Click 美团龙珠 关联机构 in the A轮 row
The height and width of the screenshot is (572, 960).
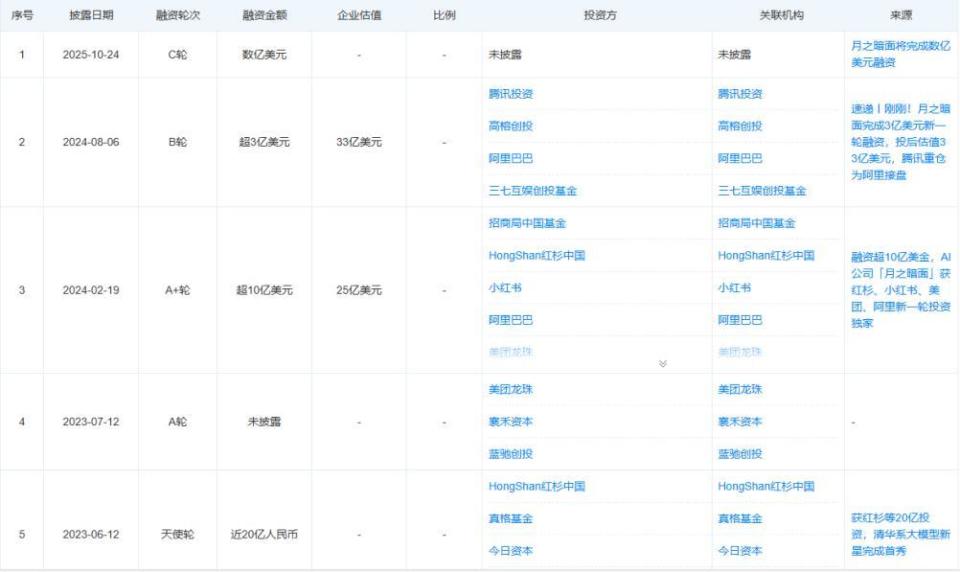(x=740, y=389)
